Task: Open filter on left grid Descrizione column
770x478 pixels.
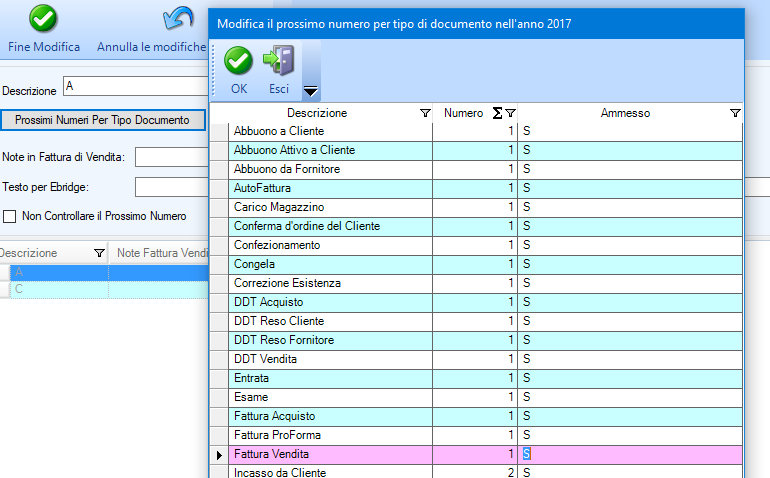Action: tap(98, 254)
